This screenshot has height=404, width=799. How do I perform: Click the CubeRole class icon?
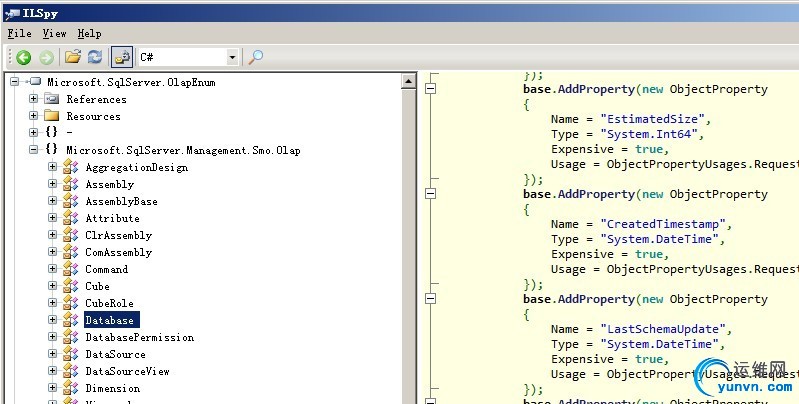71,303
